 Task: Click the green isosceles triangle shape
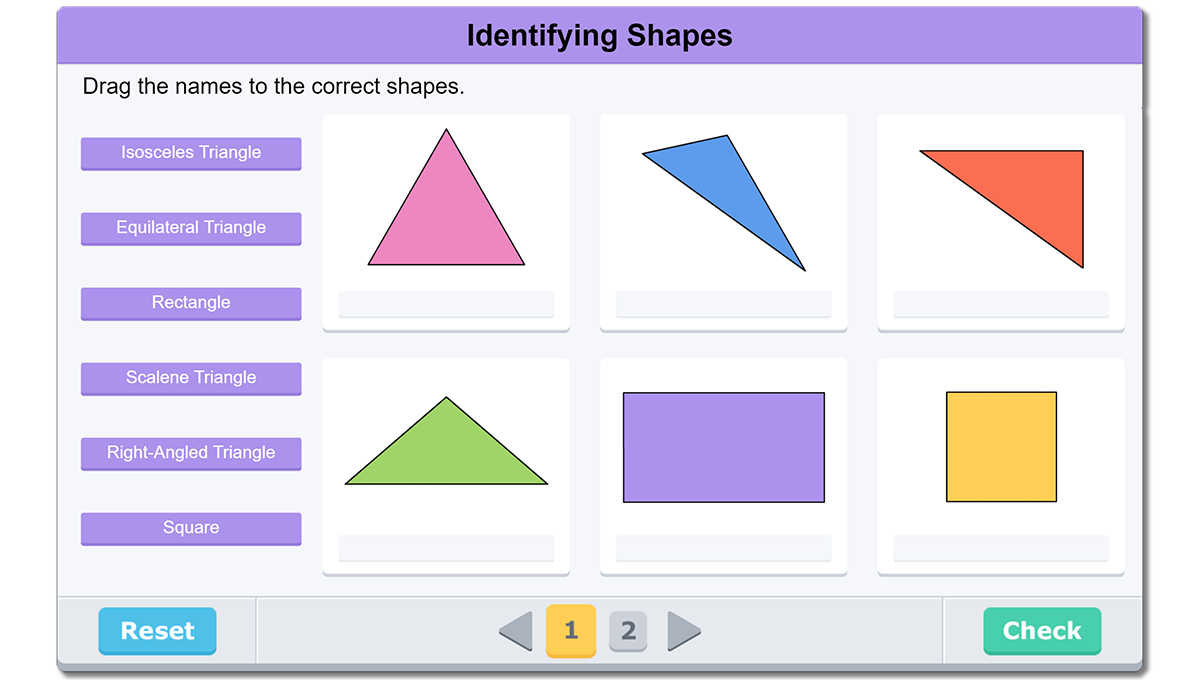(446, 455)
